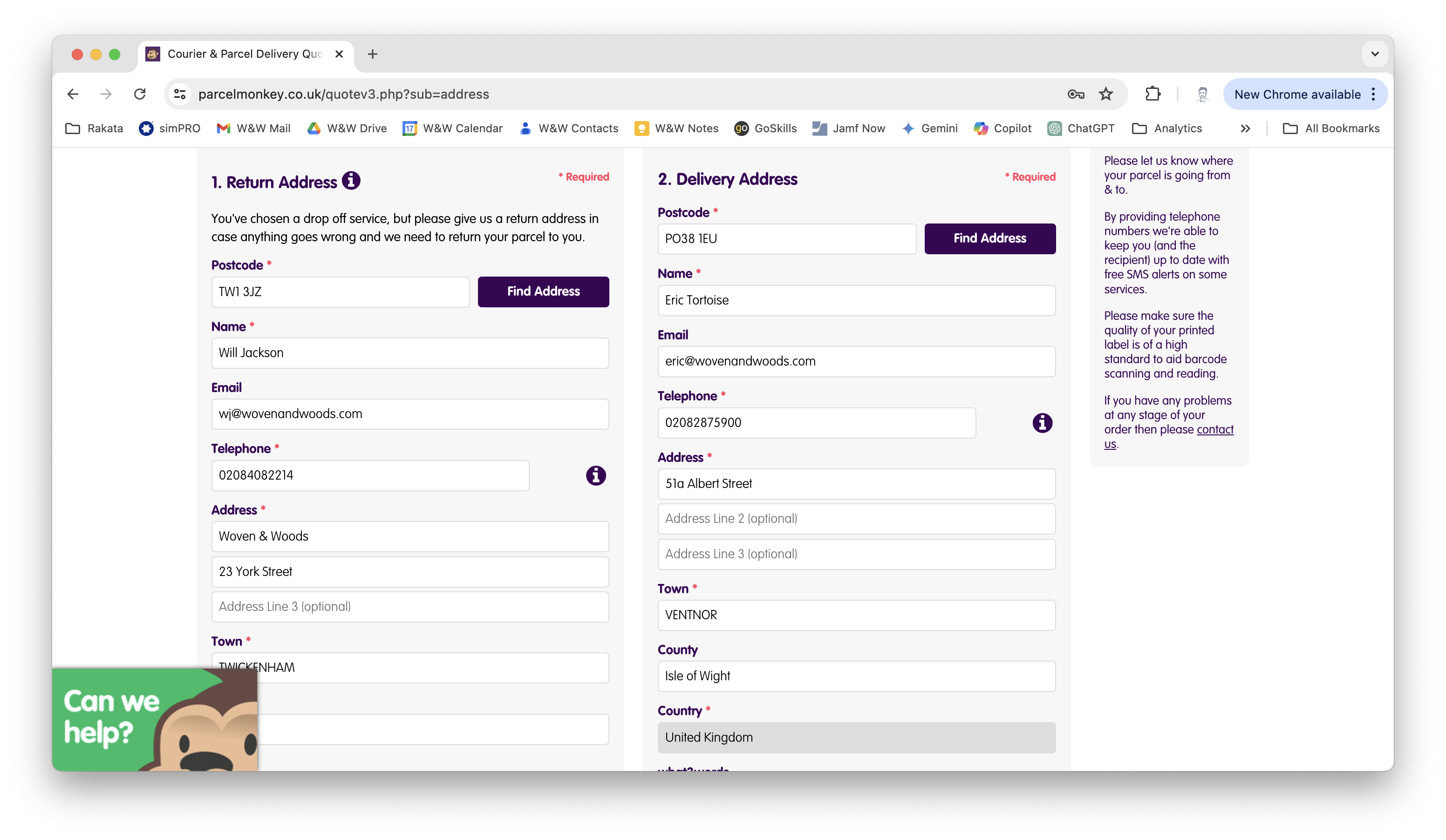Viewport: 1446px width, 840px height.
Task: Click the delivery Telephone info icon
Action: [x=1042, y=423]
